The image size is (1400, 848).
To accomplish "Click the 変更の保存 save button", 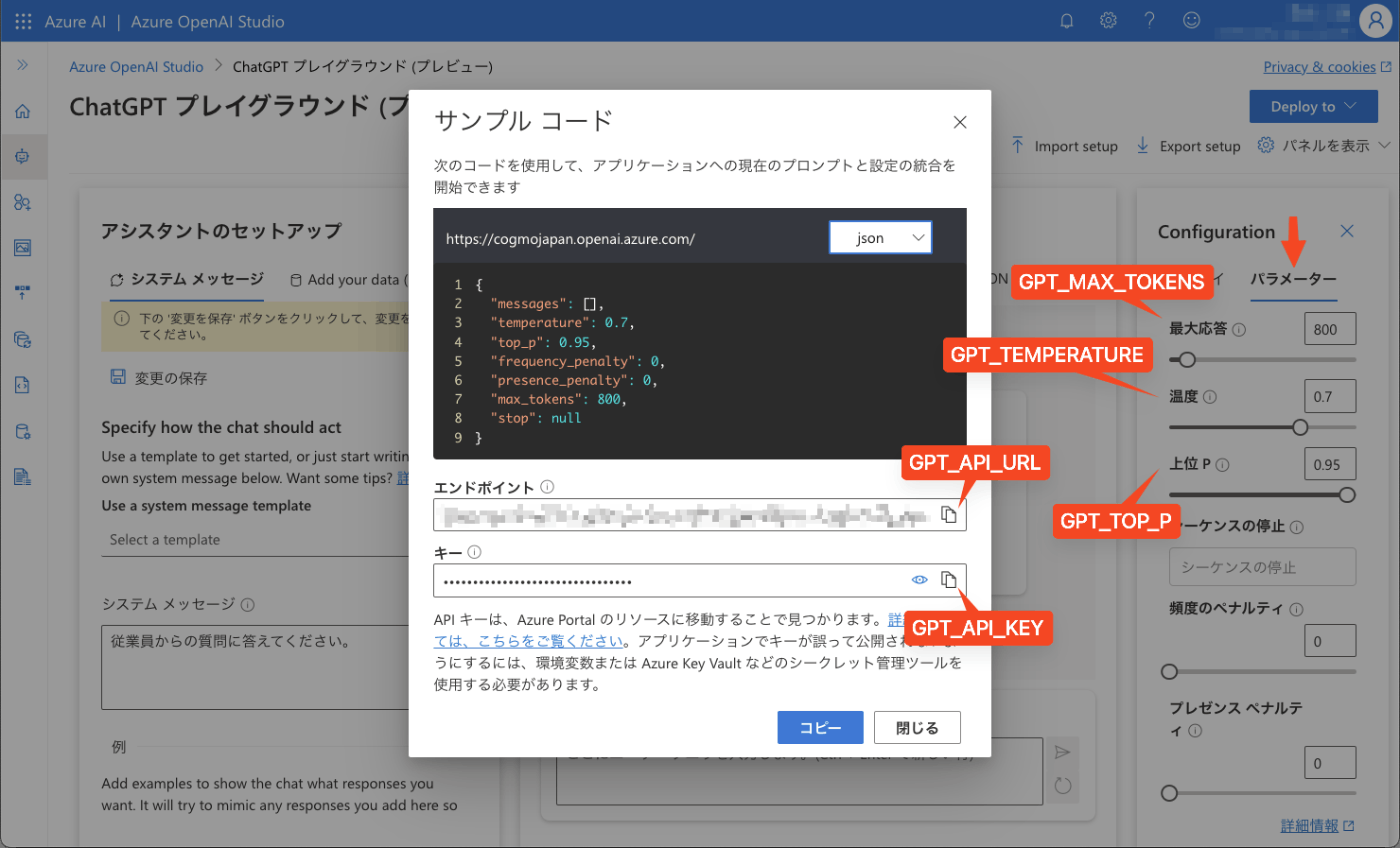I will (x=160, y=378).
